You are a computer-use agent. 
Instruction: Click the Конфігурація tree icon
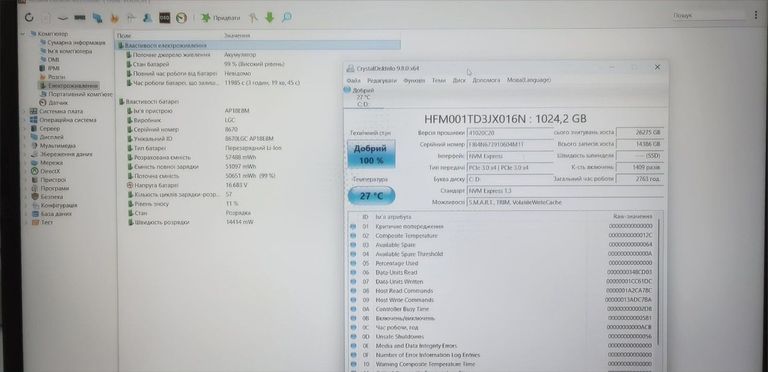[34, 205]
